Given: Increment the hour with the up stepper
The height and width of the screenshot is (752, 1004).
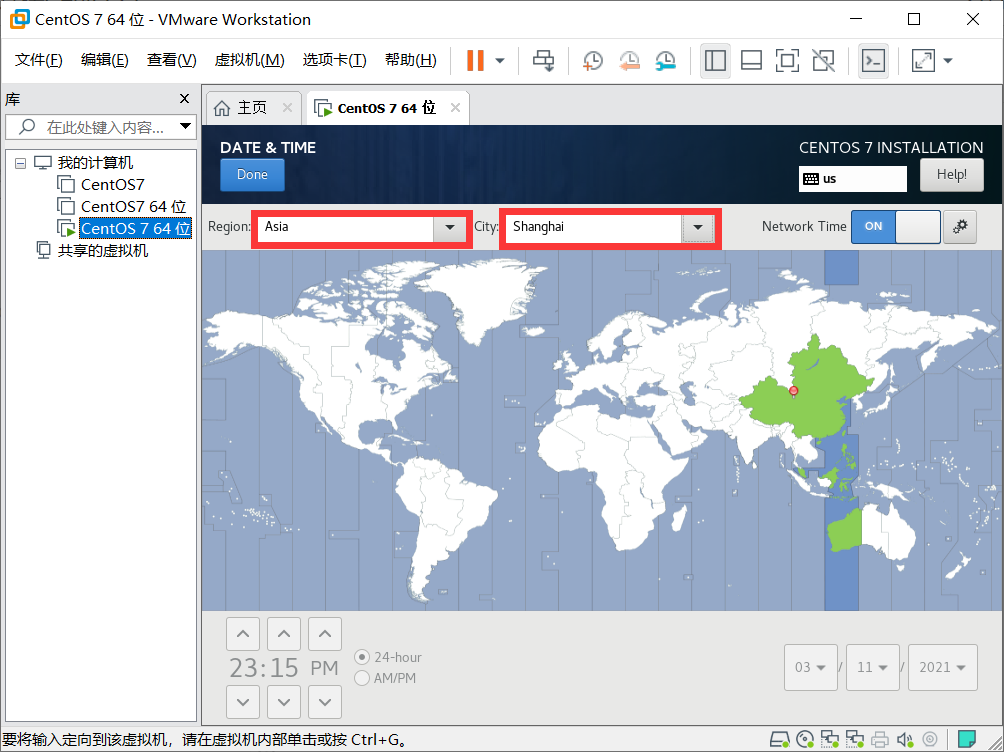Looking at the screenshot, I should click(242, 633).
